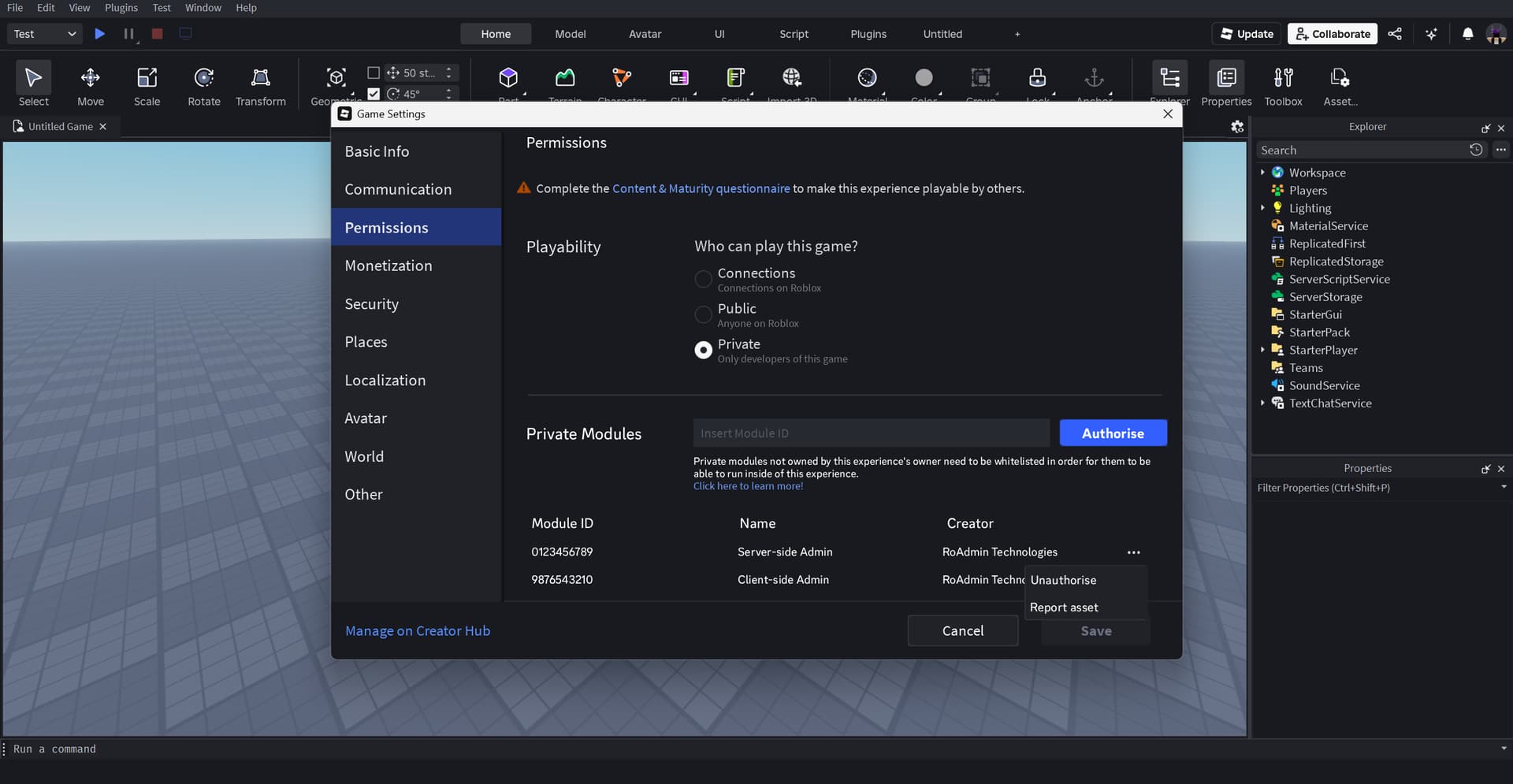Choose Connections as who can play
The image size is (1513, 784).
pyautogui.click(x=703, y=279)
